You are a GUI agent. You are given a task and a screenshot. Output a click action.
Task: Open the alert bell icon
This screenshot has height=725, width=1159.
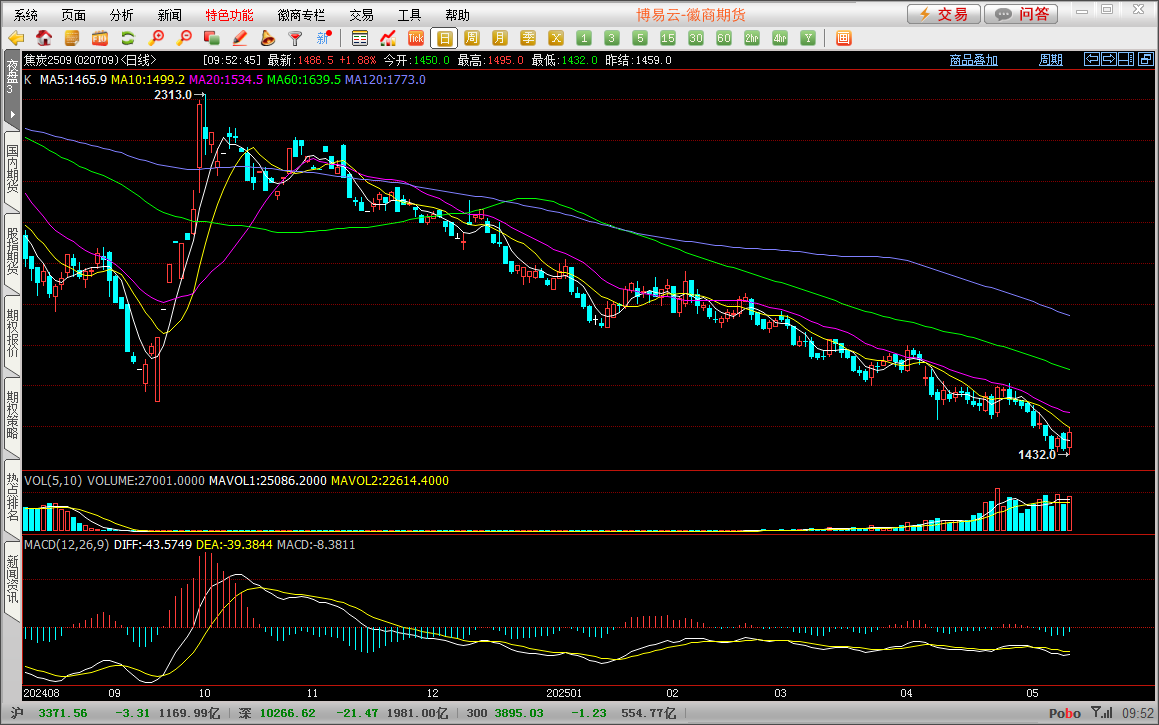click(268, 38)
